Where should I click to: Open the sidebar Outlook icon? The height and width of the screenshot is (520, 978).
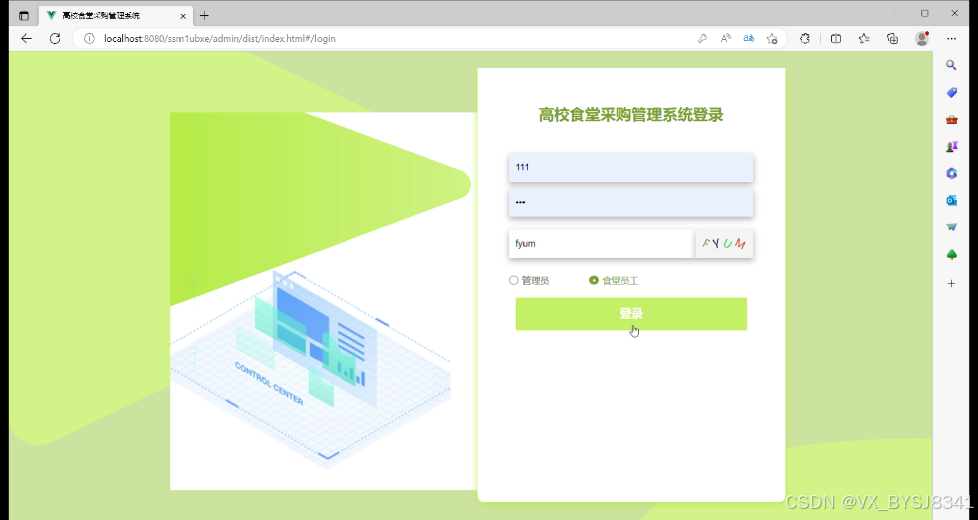coord(951,200)
